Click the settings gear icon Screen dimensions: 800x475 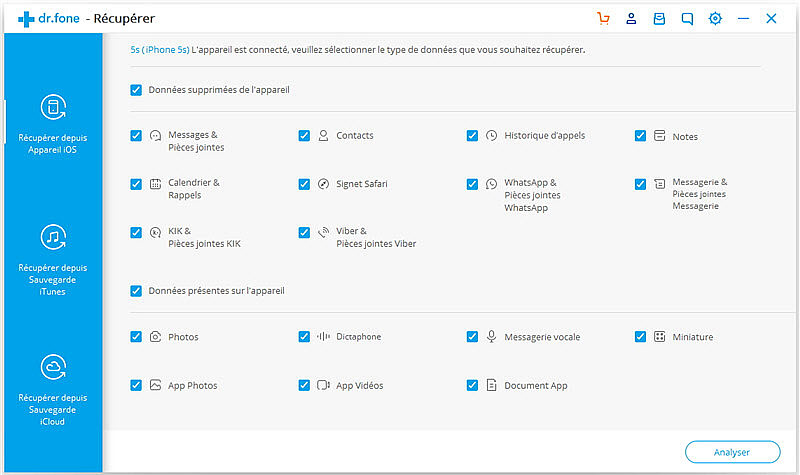tap(715, 19)
